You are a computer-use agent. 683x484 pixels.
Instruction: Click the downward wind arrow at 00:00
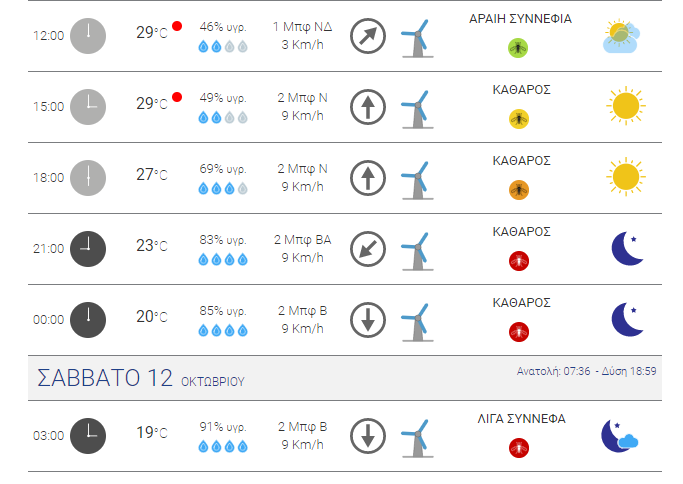point(368,320)
